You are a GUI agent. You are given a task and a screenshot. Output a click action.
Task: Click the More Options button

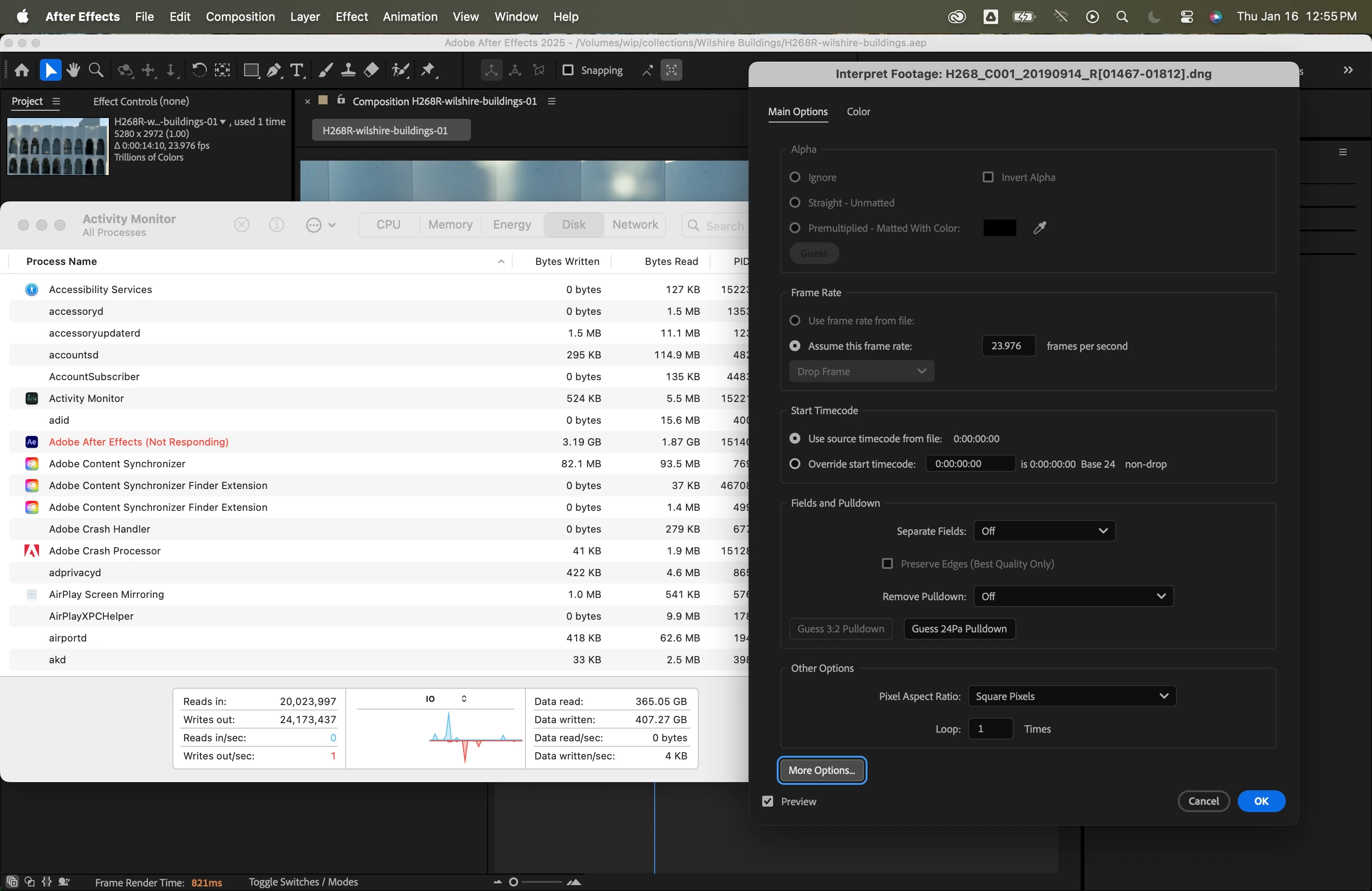822,770
